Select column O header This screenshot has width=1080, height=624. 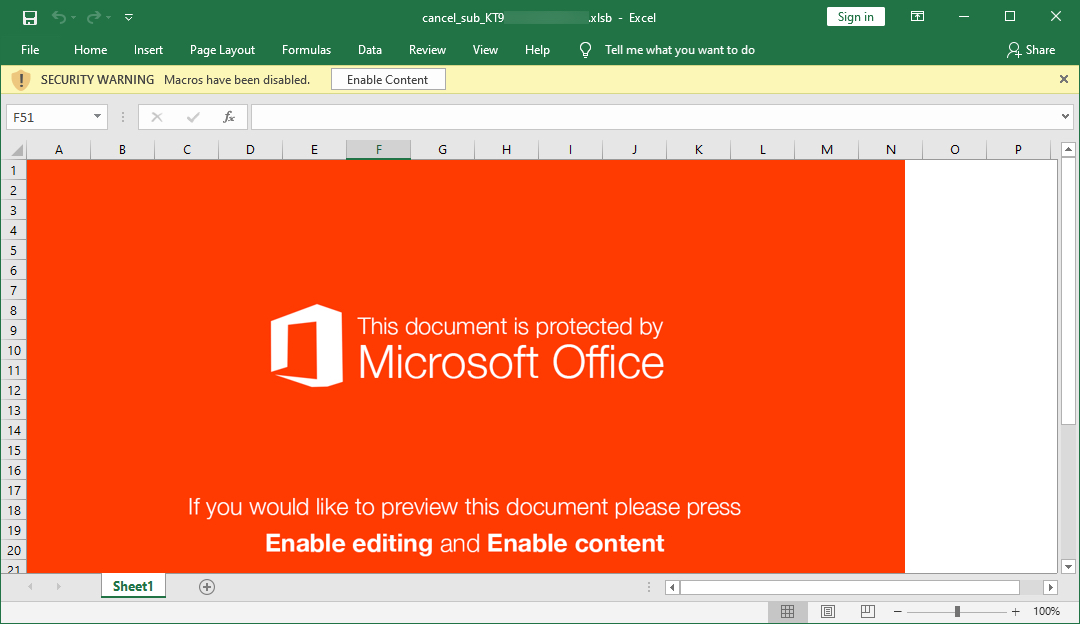click(955, 149)
